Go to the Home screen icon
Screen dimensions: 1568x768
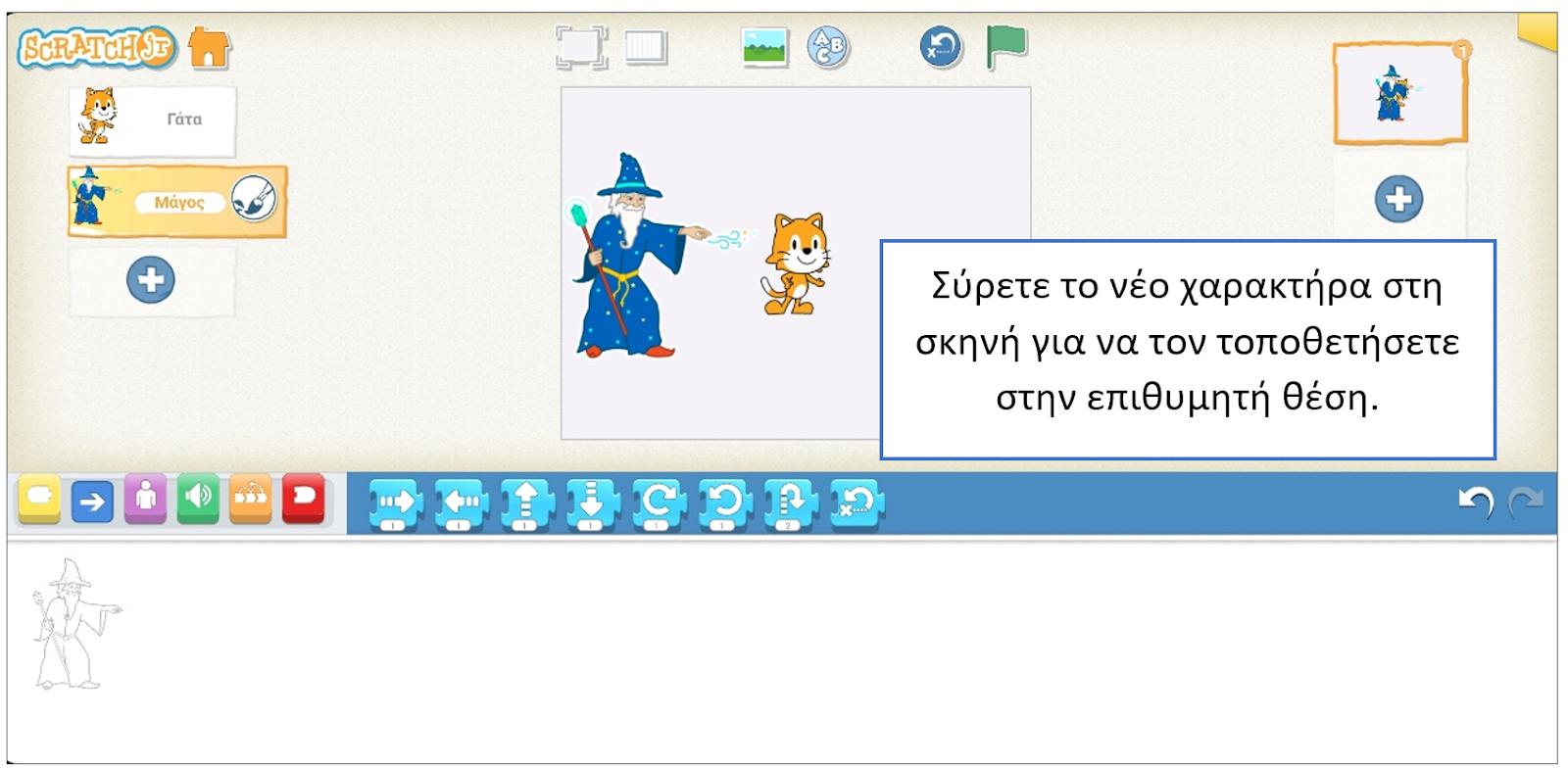point(209,47)
